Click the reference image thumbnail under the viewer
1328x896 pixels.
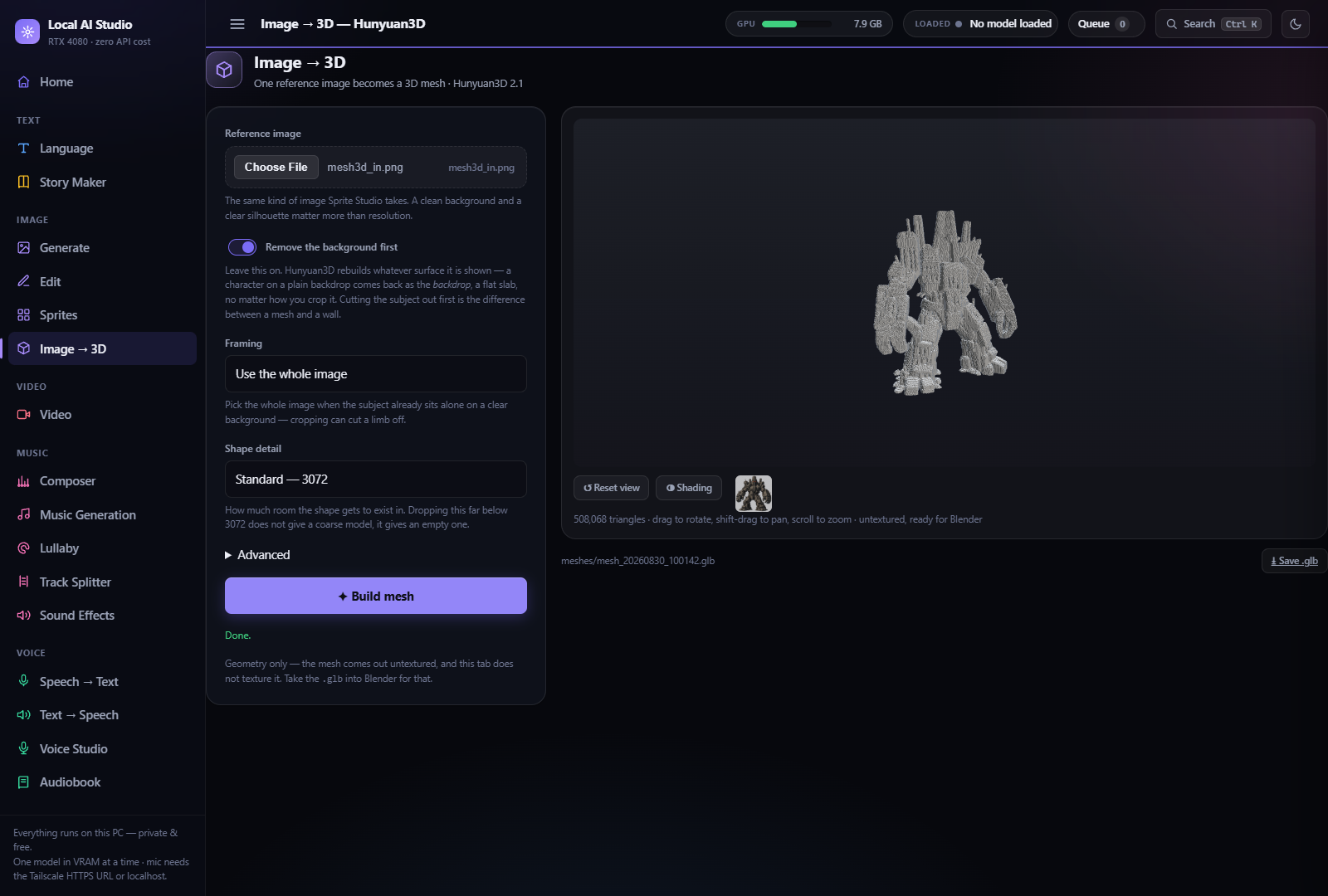754,494
